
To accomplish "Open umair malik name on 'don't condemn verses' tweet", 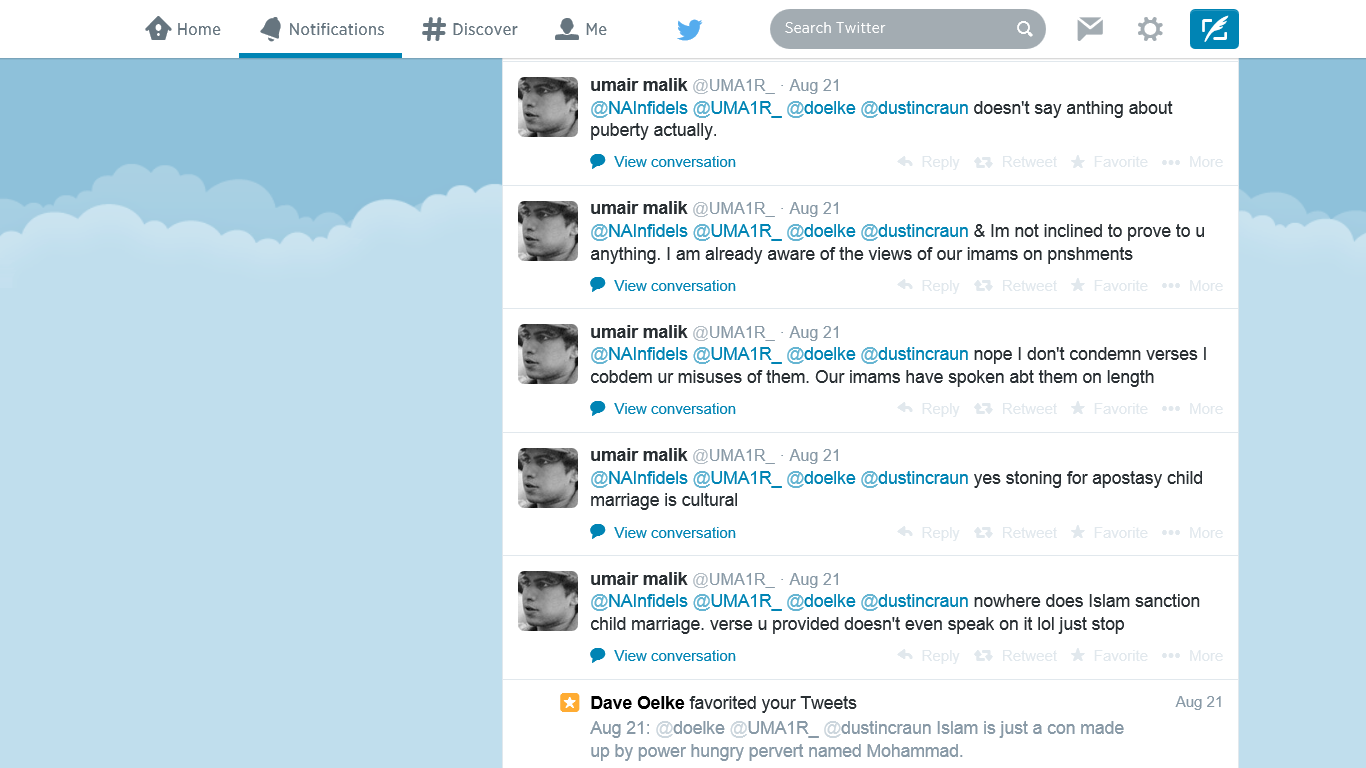I will (x=639, y=332).
